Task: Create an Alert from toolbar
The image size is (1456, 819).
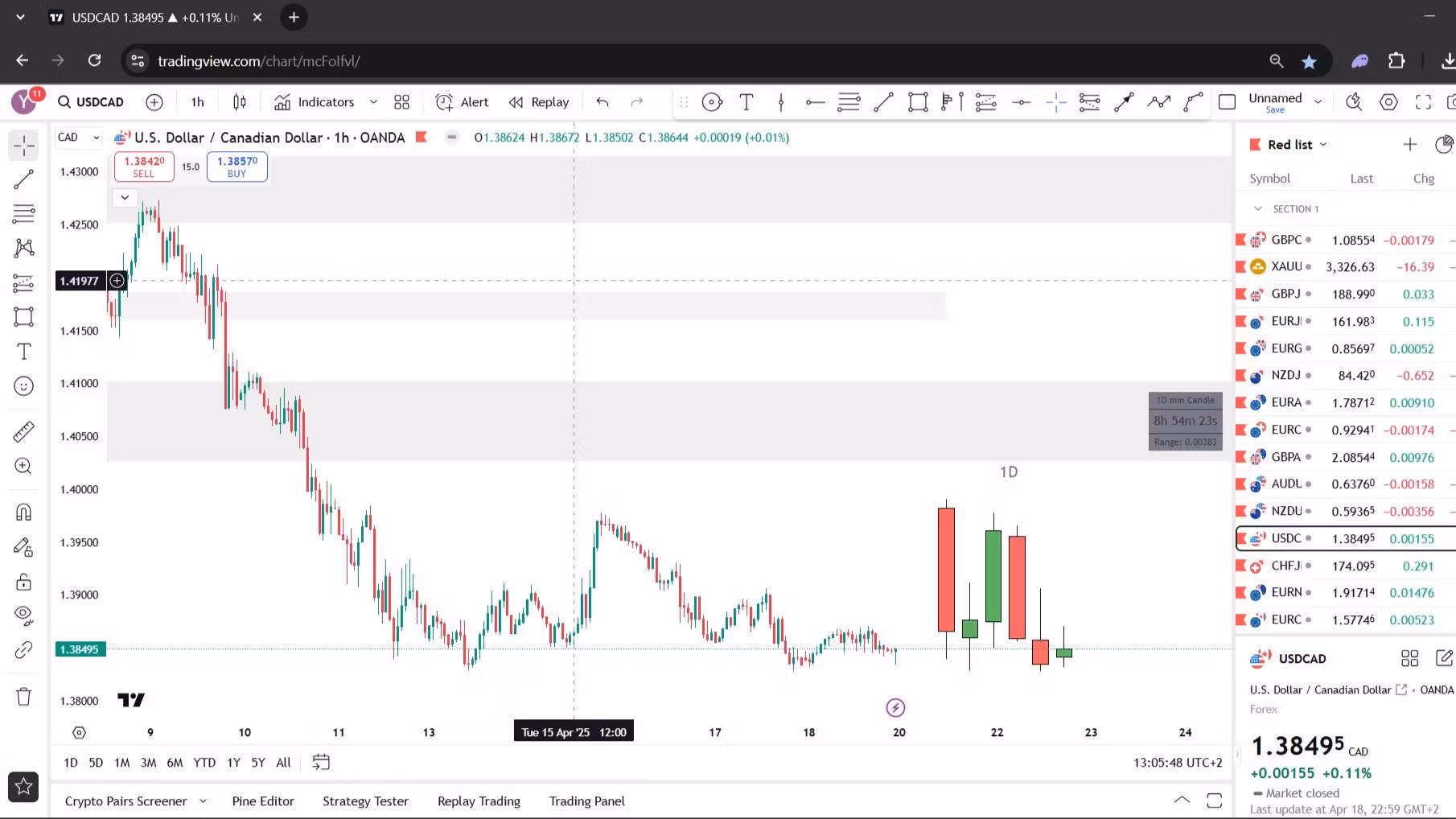Action: tap(463, 102)
